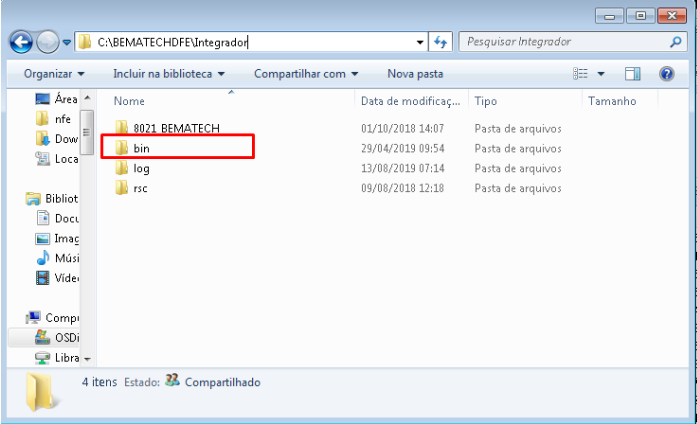The image size is (697, 424).
Task: Click the Compartilhado shared users icon
Action: click(172, 380)
